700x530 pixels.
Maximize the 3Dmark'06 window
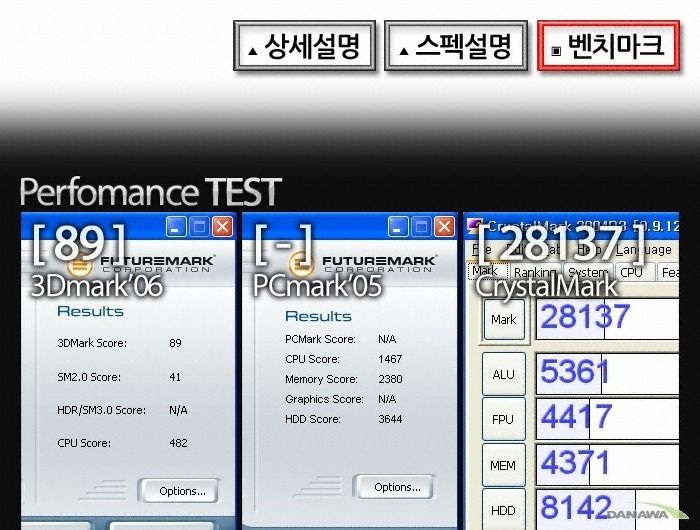199,227
